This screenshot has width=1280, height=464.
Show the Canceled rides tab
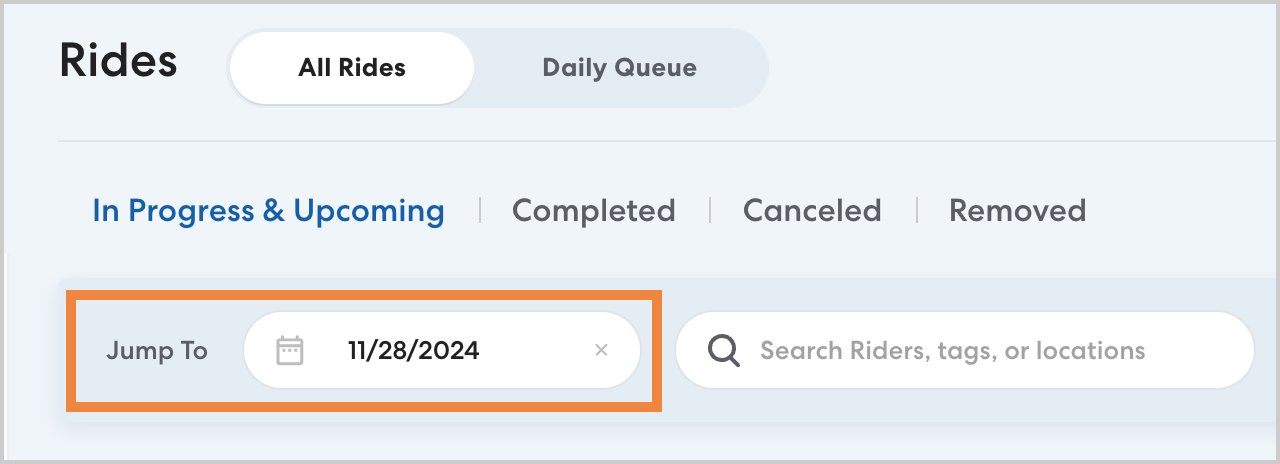[812, 211]
